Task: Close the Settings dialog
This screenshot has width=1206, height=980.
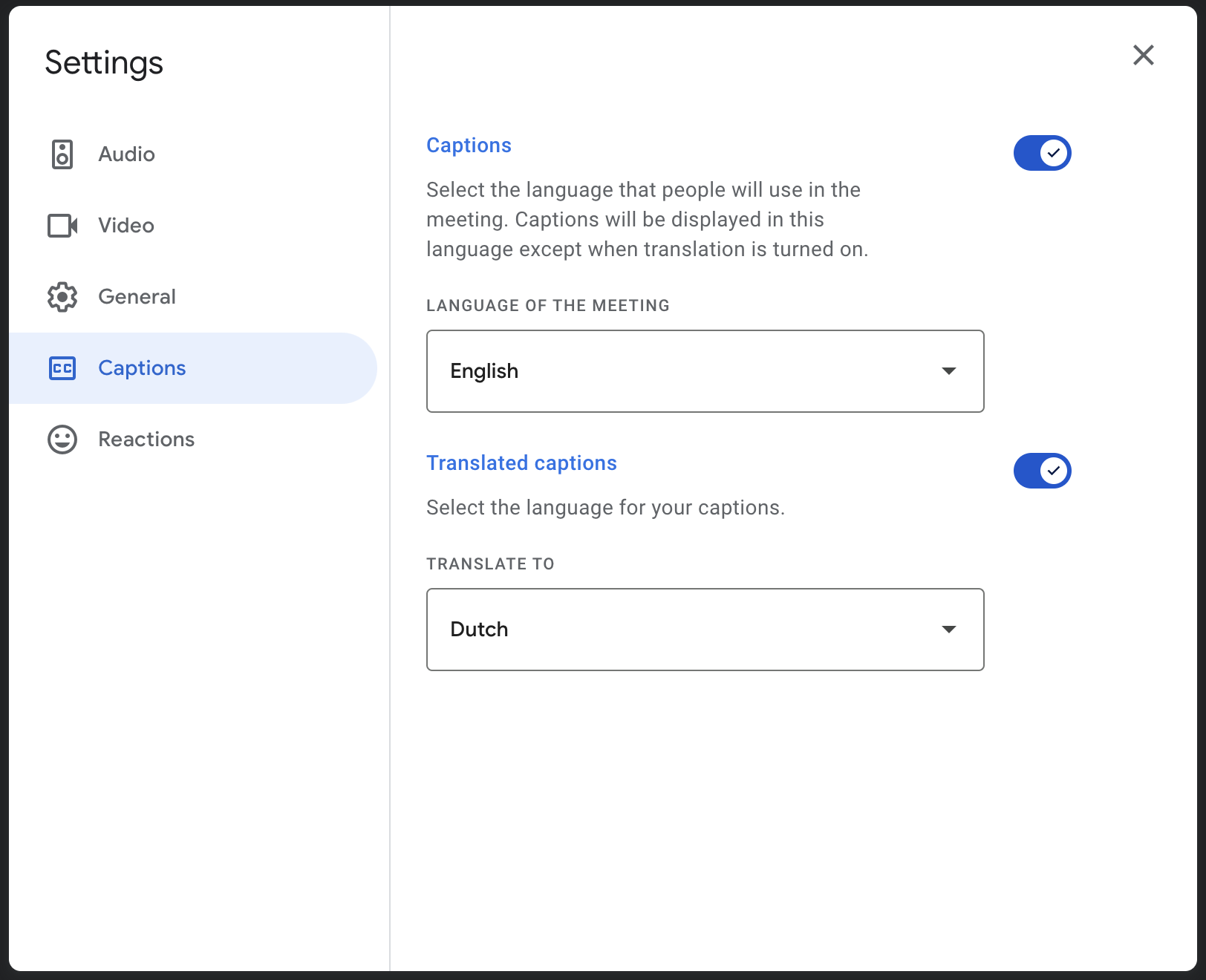Action: click(x=1144, y=55)
